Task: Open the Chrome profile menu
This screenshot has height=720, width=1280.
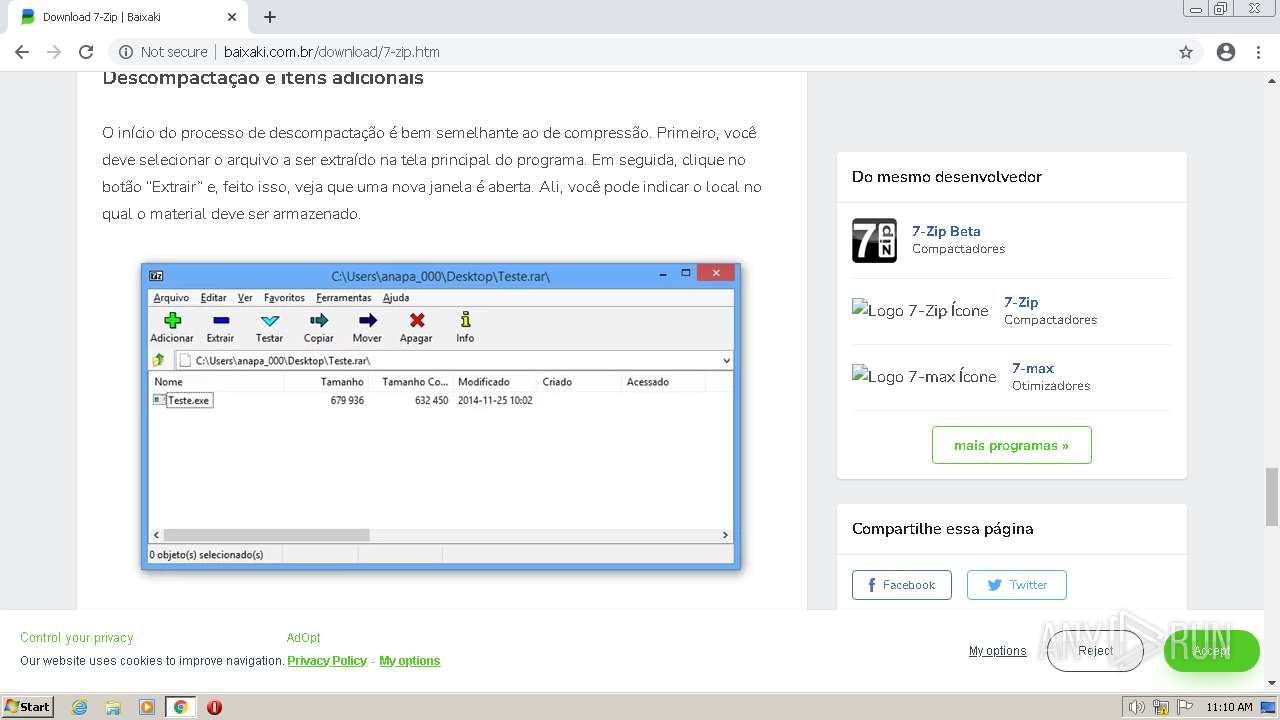Action: pyautogui.click(x=1226, y=52)
